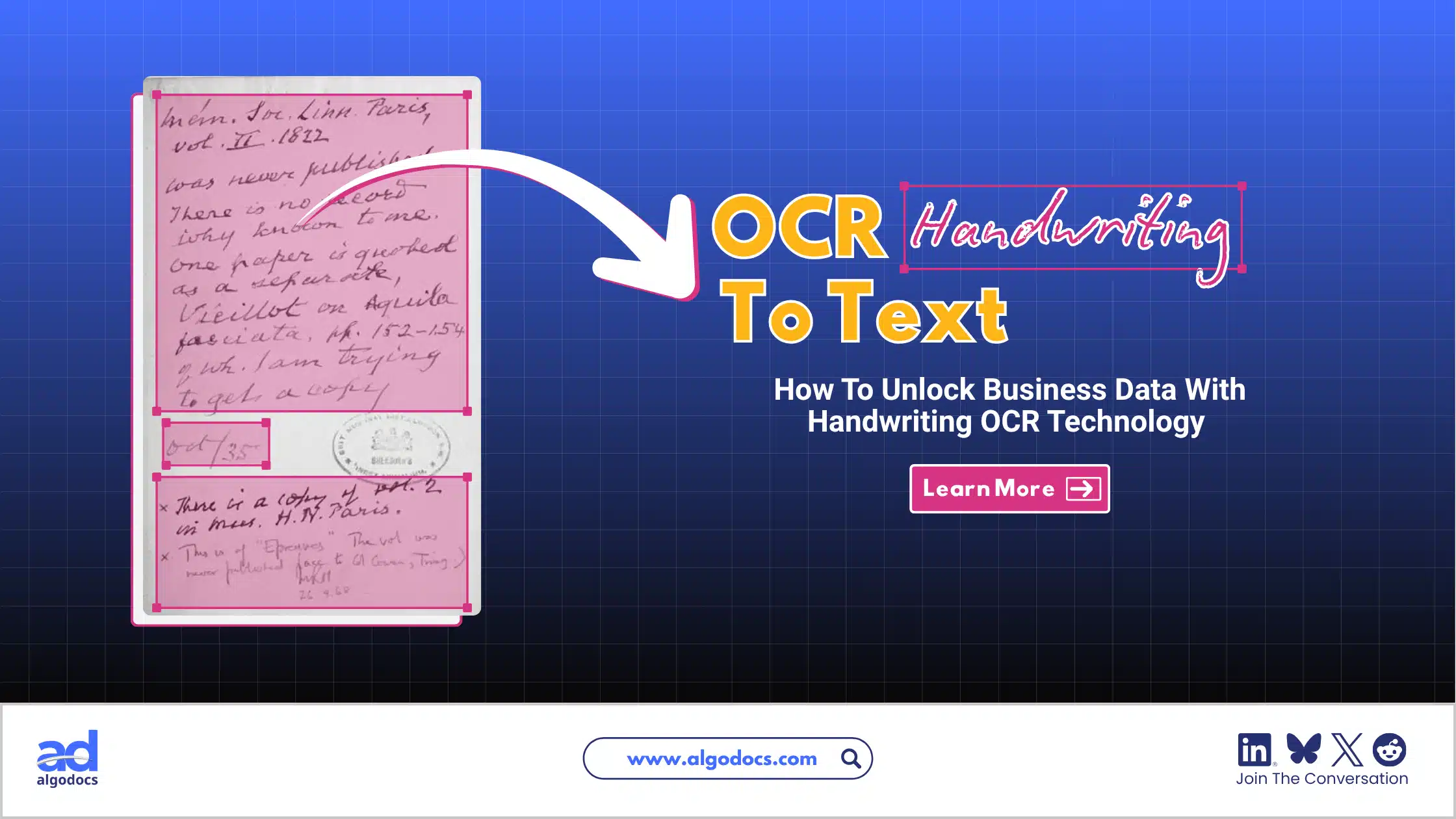Open the X (Twitter) icon
Image resolution: width=1456 pixels, height=819 pixels.
(1347, 750)
